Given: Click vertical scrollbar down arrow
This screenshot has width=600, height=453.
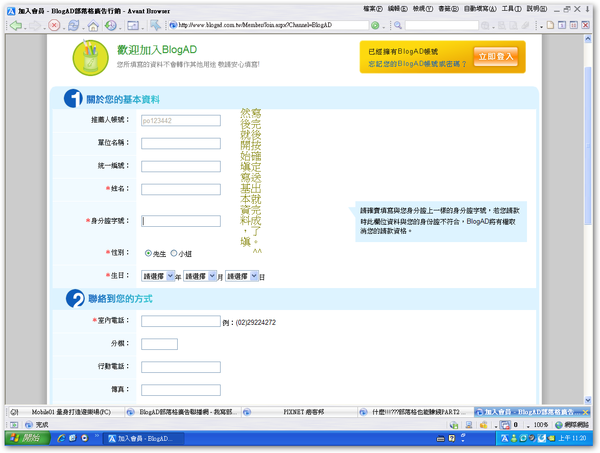Looking at the screenshot, I should pos(588,400).
